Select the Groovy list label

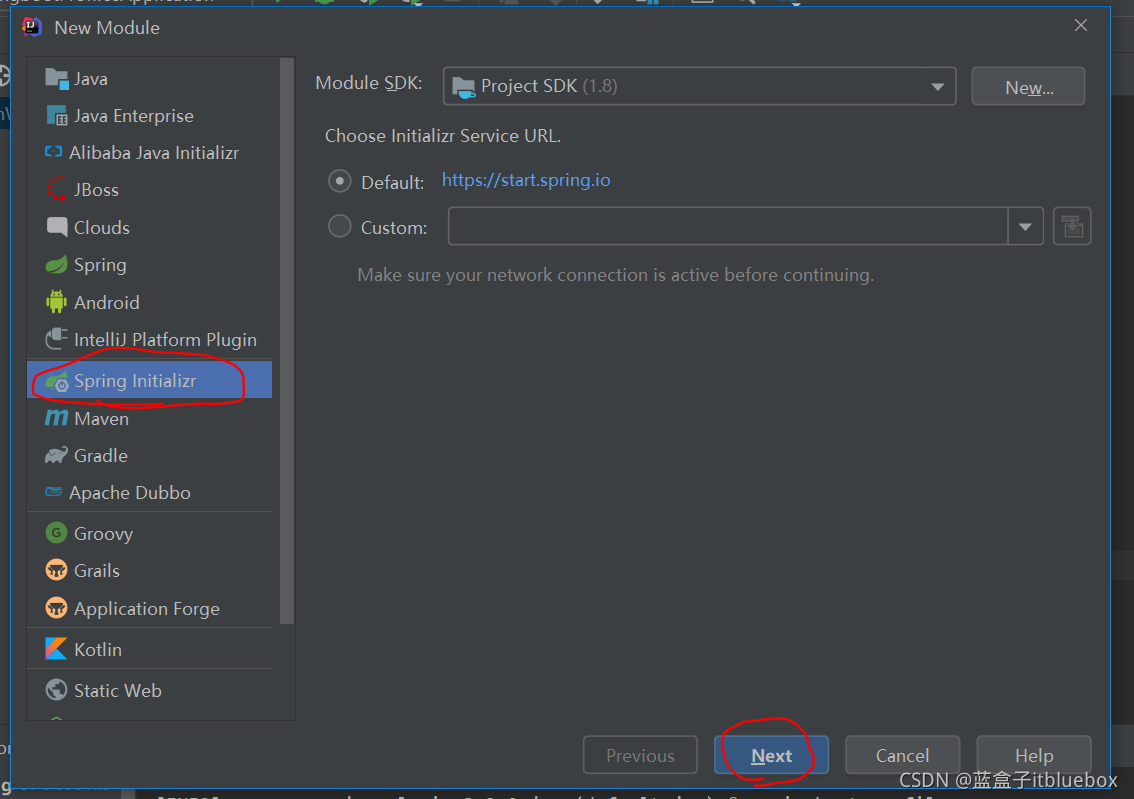coord(103,534)
